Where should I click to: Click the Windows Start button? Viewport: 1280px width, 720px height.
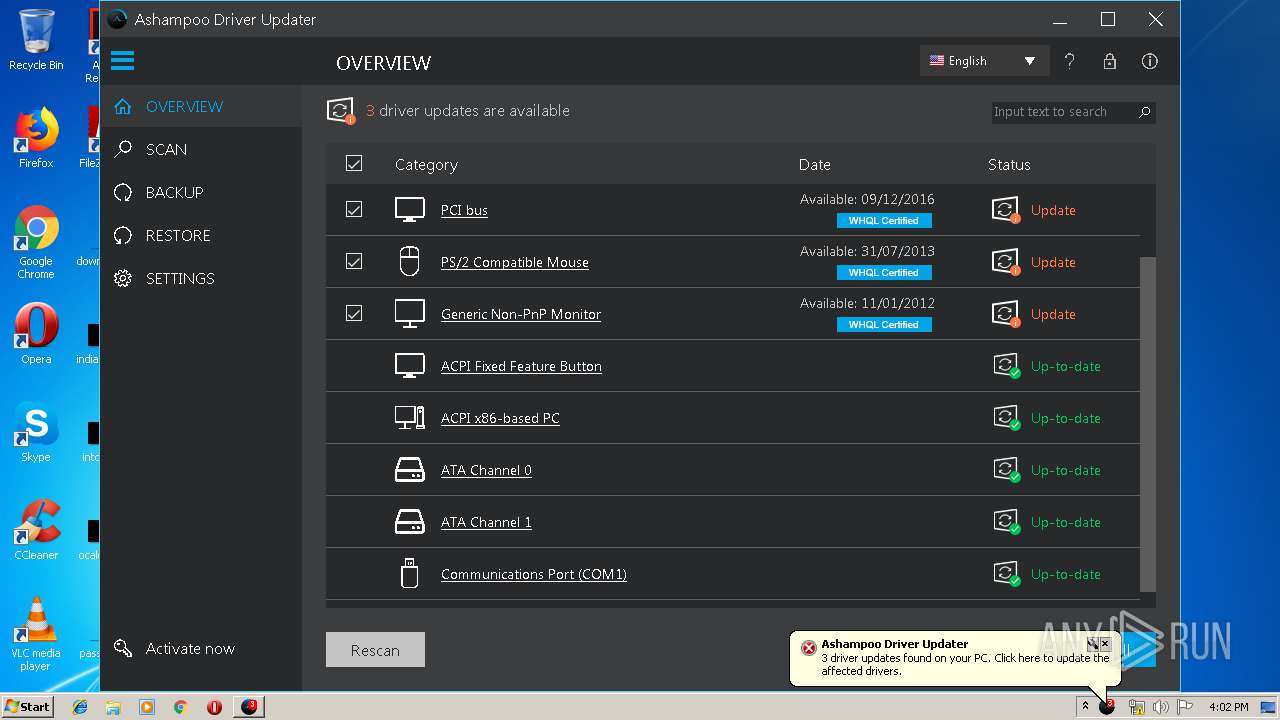pos(28,706)
